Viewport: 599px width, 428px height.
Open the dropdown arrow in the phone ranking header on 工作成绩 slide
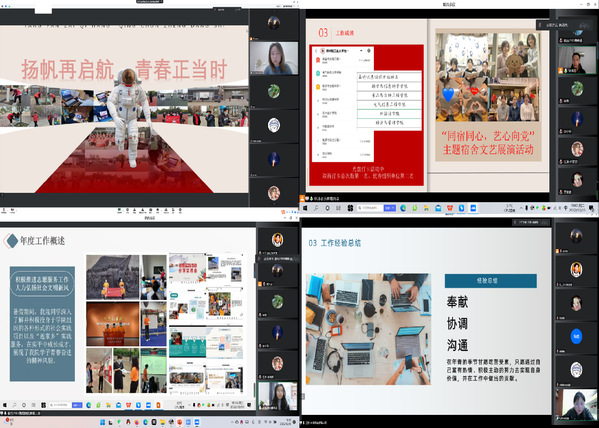click(361, 50)
